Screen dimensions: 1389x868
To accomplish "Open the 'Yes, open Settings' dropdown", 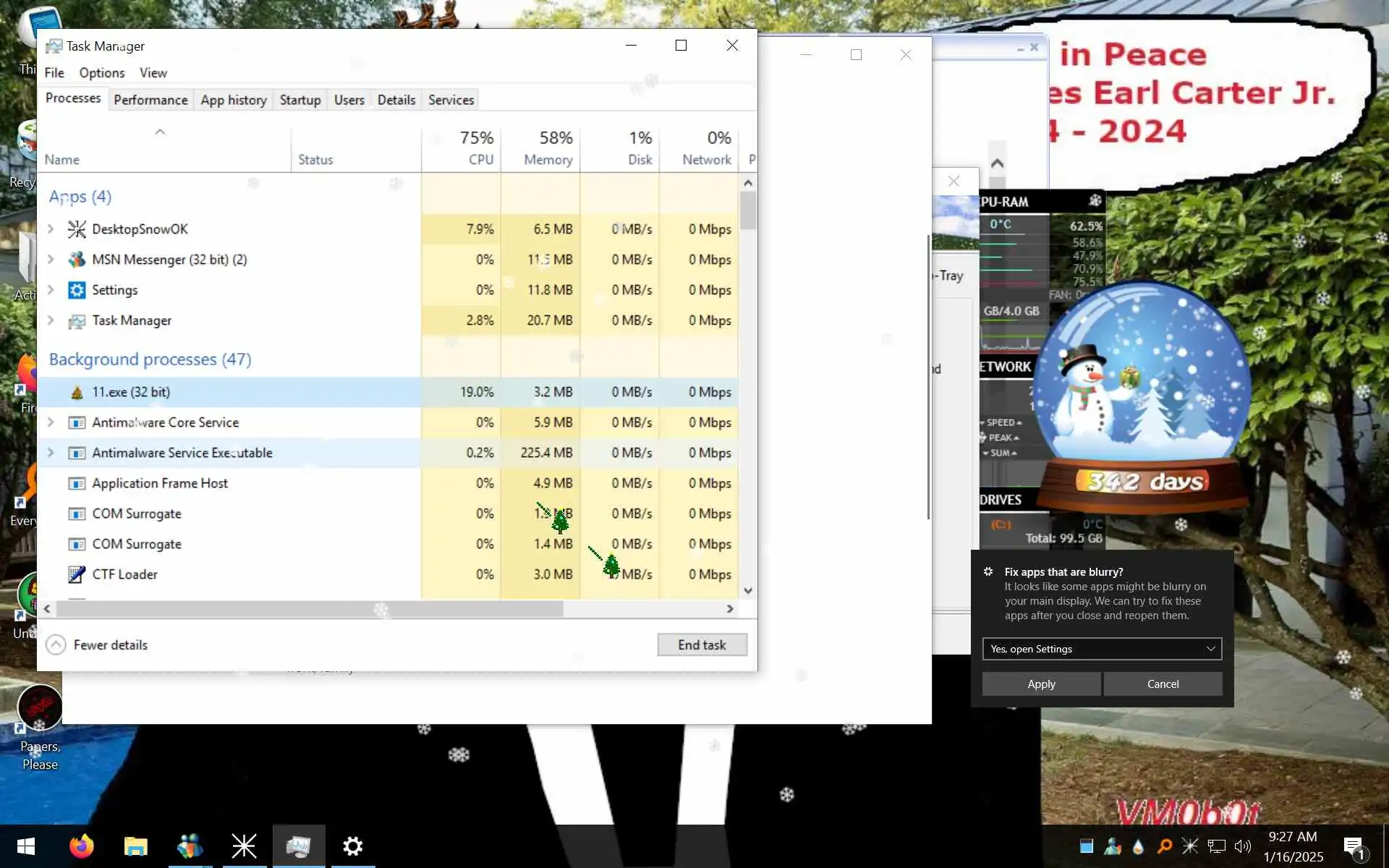I will click(1101, 649).
